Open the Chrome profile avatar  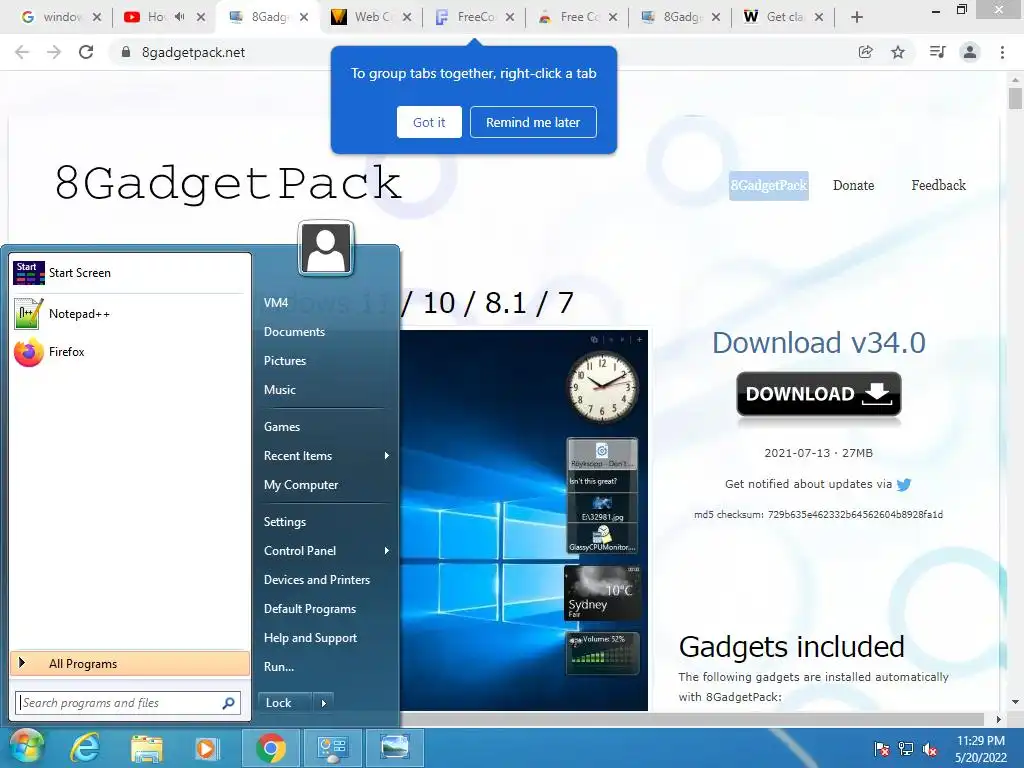pyautogui.click(x=970, y=52)
